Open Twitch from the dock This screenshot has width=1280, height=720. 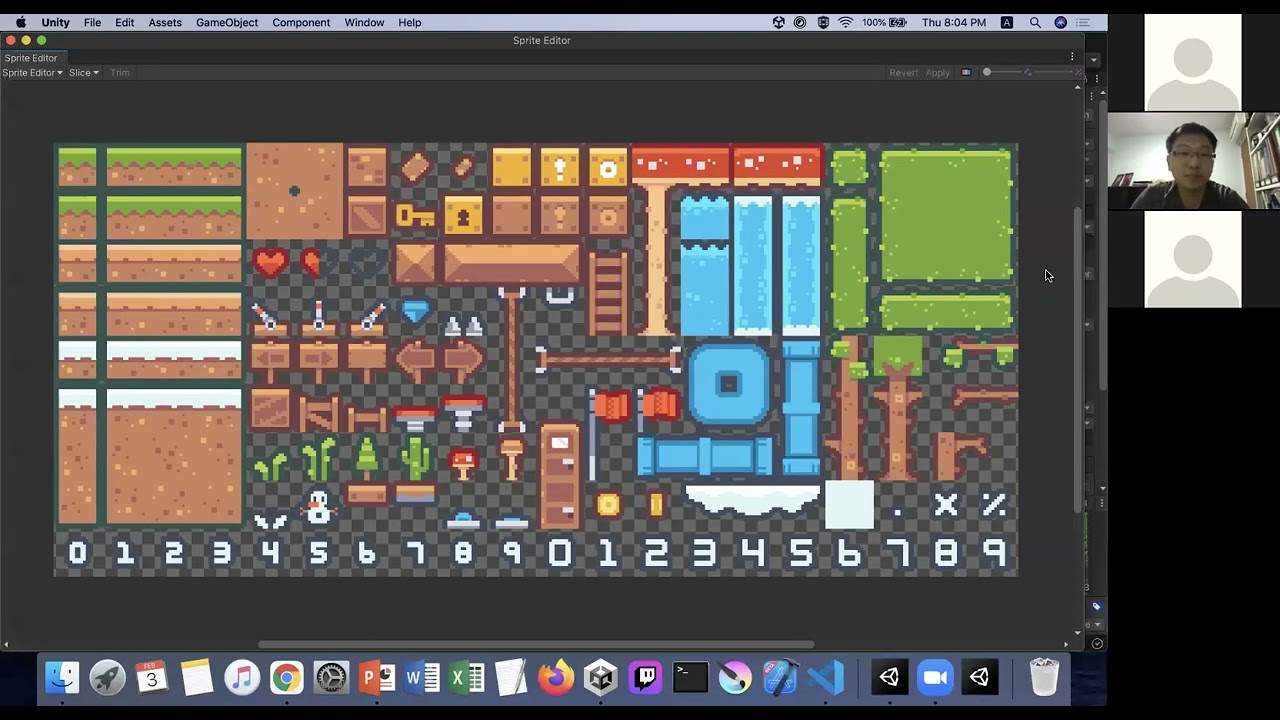click(646, 678)
